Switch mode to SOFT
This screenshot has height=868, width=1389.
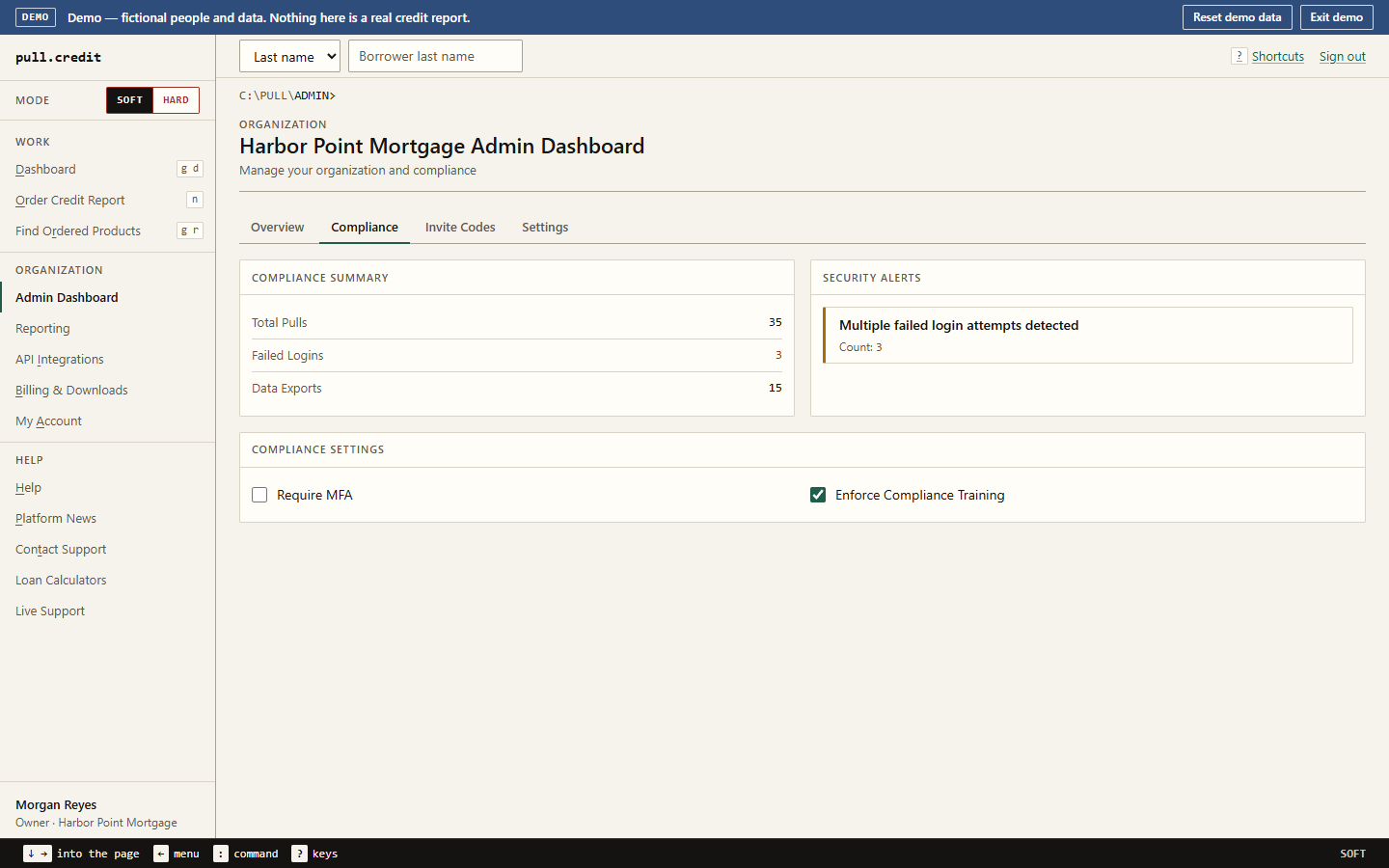(129, 100)
